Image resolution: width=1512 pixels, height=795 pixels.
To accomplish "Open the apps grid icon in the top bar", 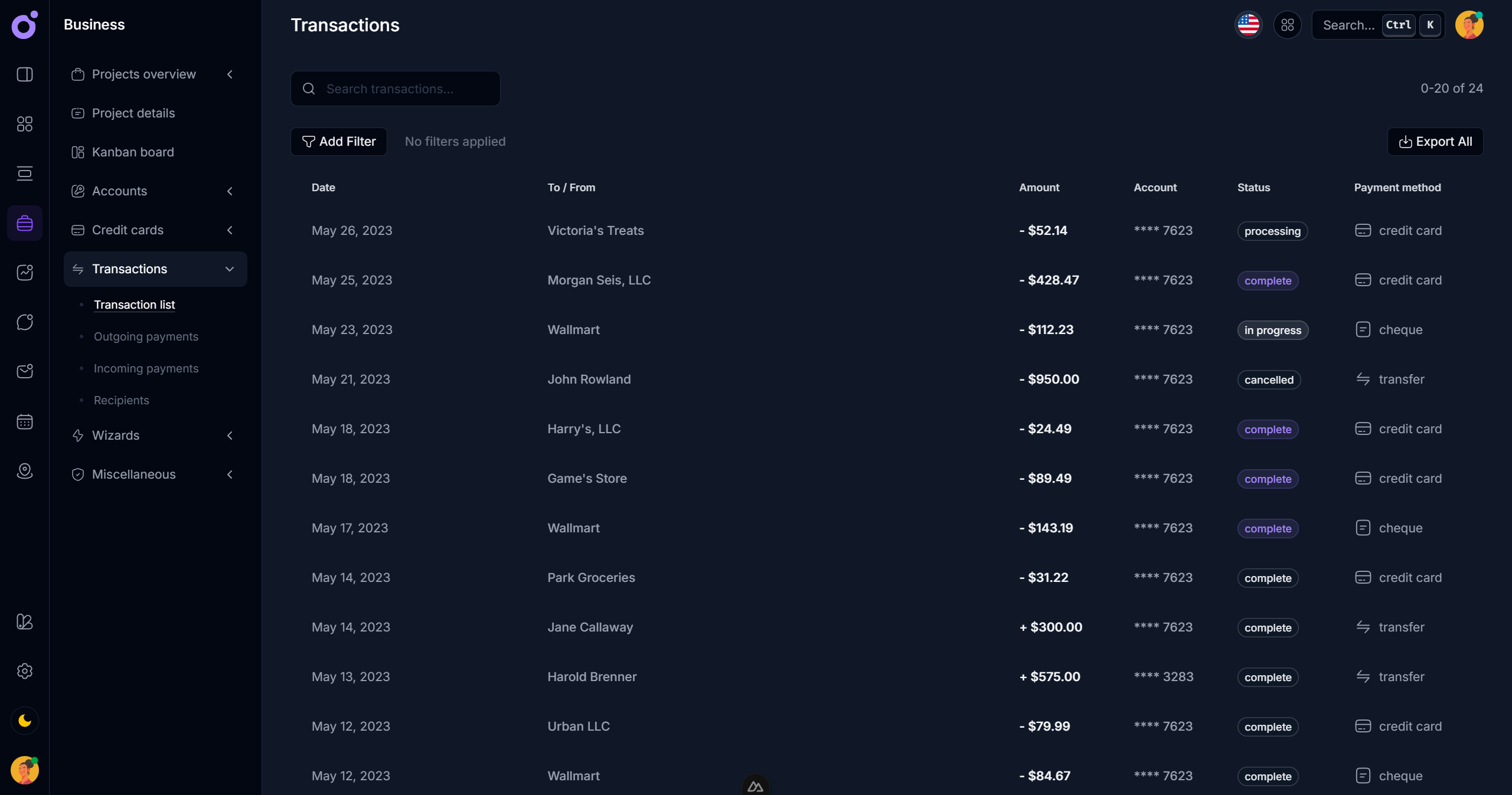I will 1287,25.
